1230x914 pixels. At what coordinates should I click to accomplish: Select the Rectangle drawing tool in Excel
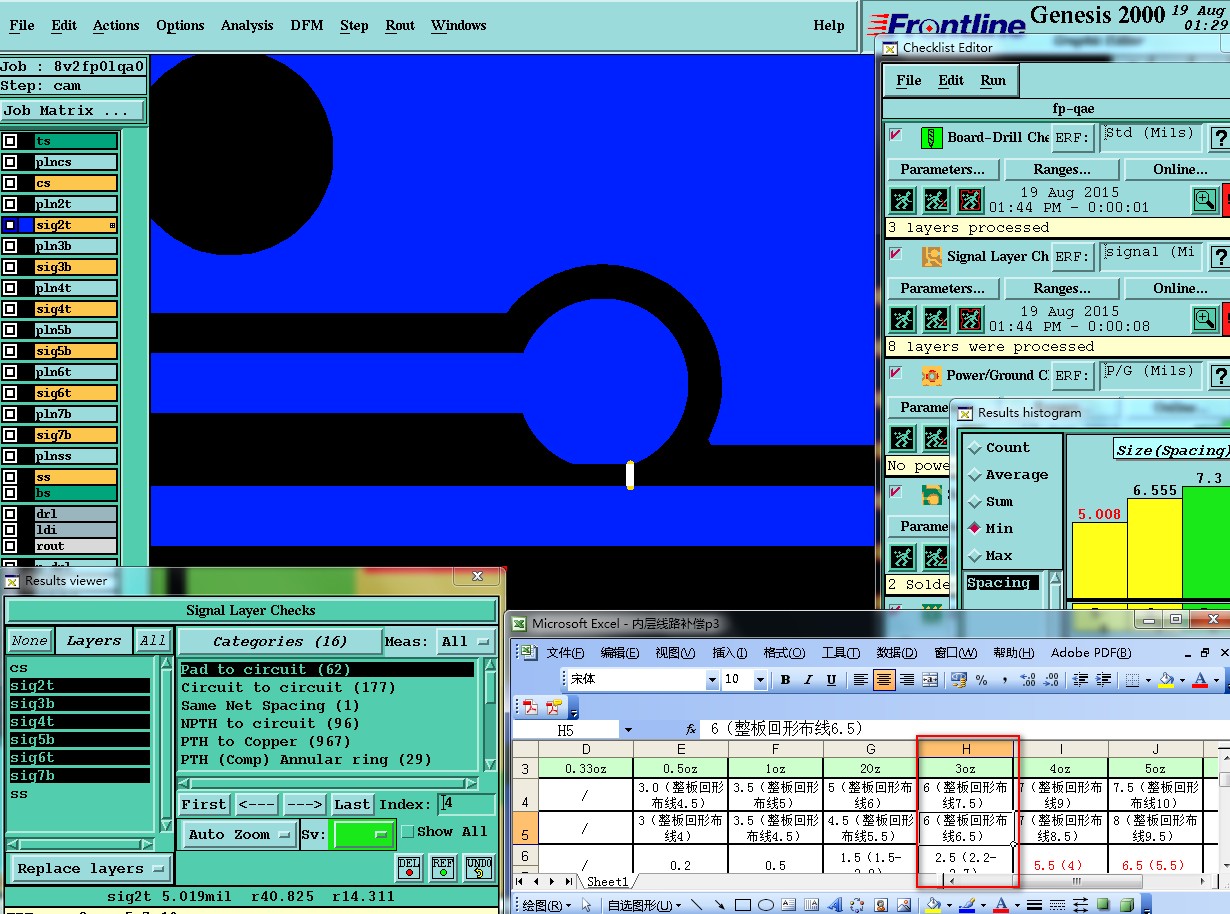[743, 905]
